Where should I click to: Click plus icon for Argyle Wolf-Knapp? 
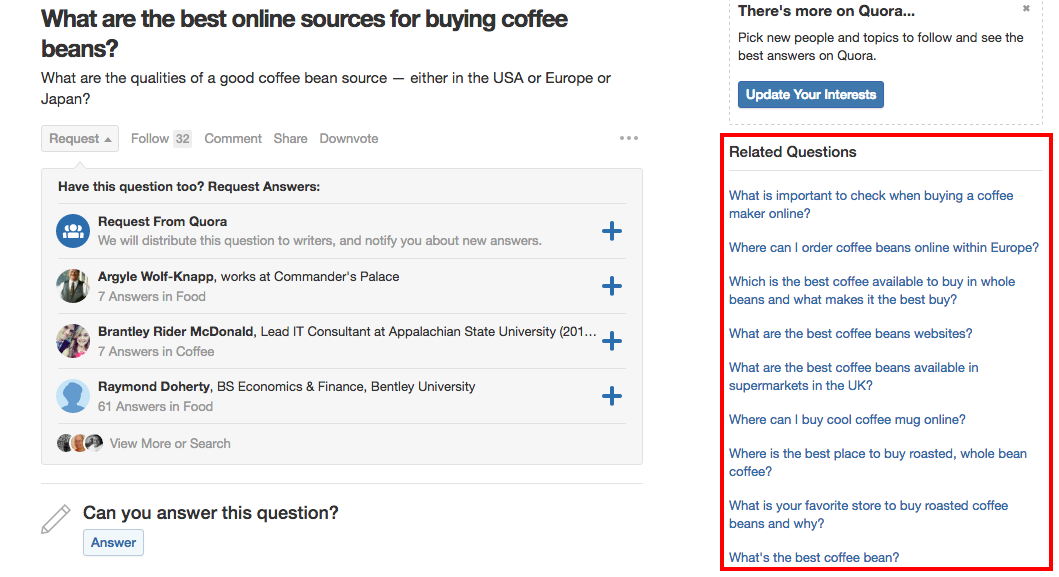pos(611,286)
